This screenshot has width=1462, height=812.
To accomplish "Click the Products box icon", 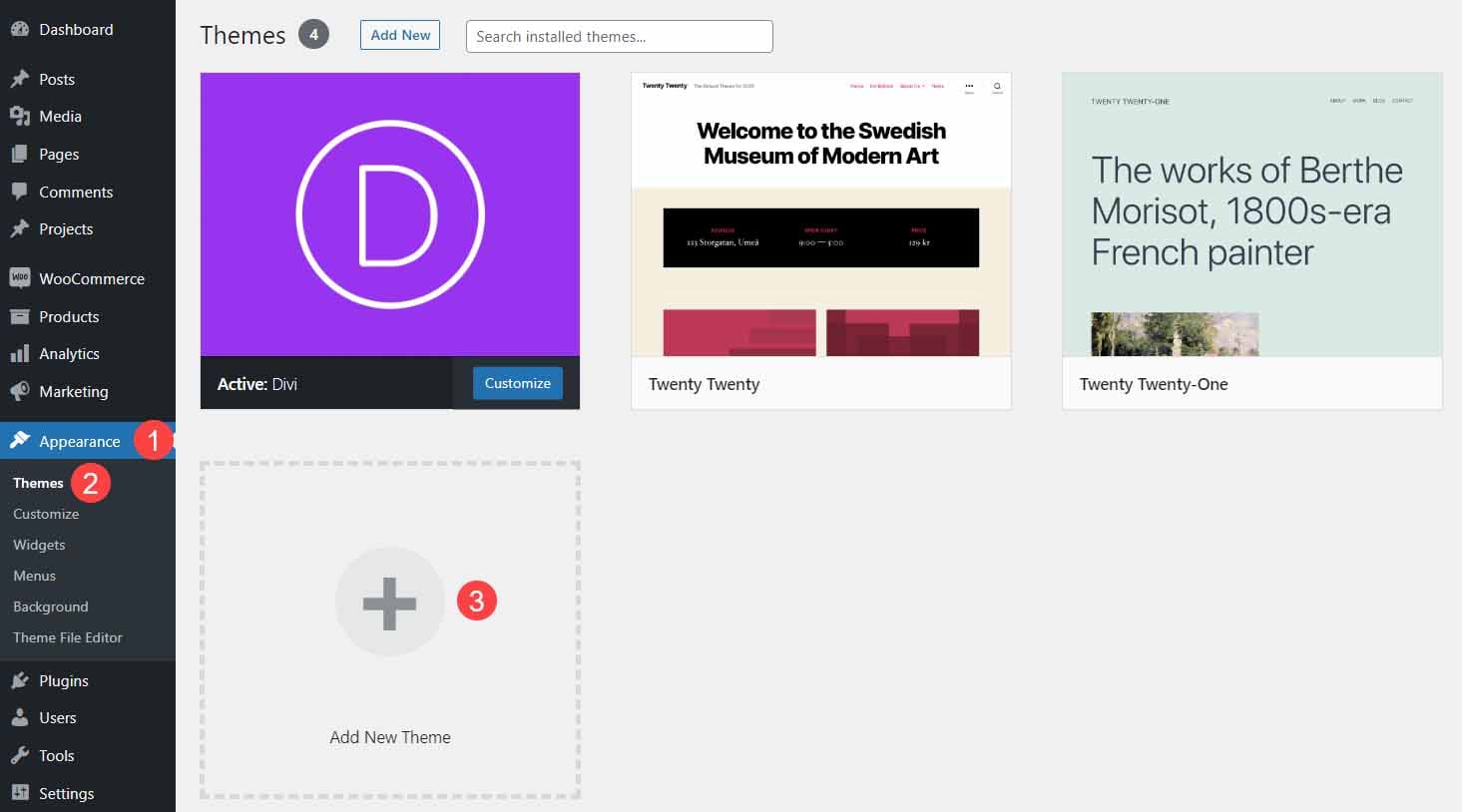I will tap(19, 316).
